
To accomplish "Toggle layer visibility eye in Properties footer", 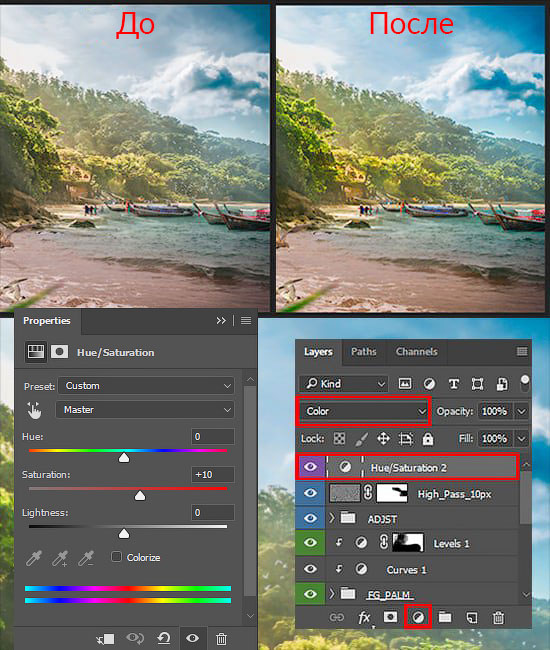I will [192, 638].
